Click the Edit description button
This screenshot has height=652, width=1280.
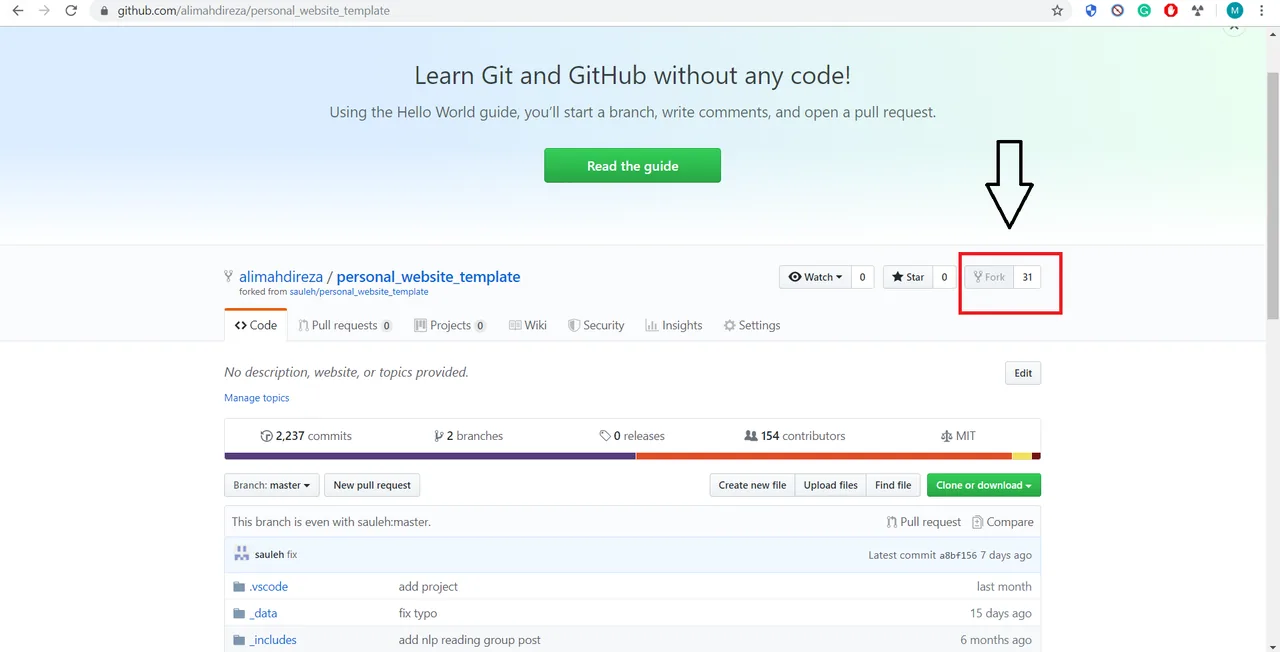(1023, 373)
